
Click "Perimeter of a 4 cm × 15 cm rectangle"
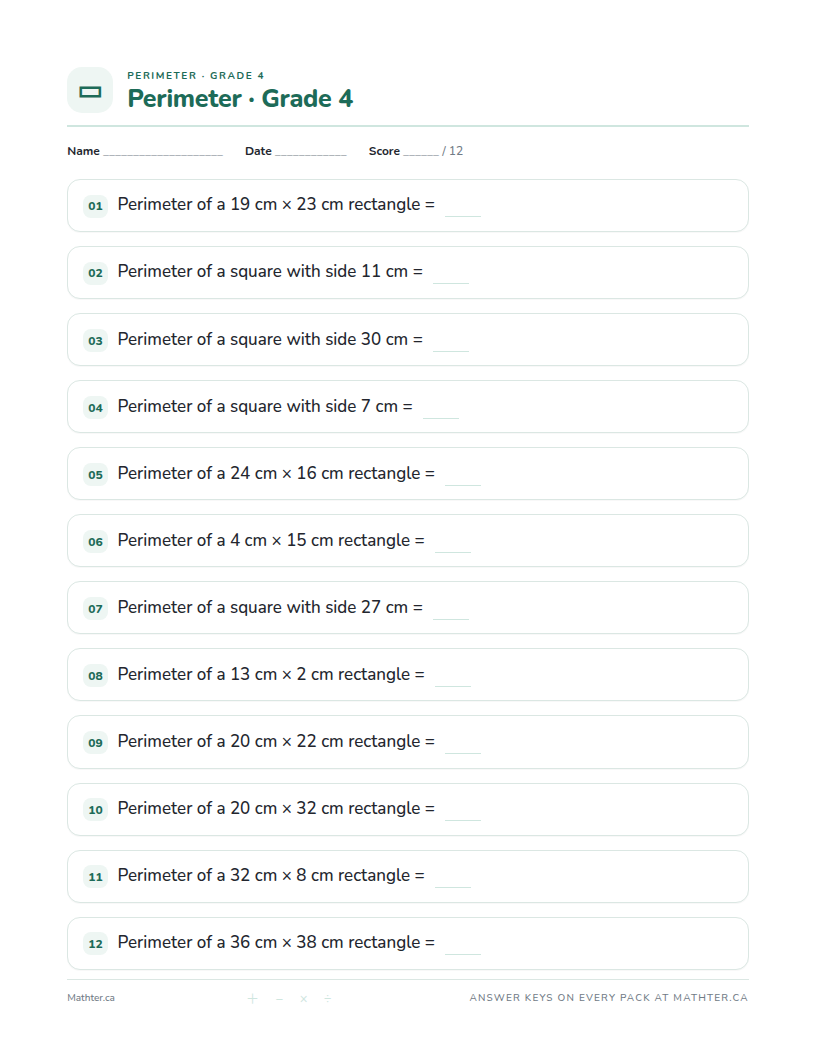tap(264, 541)
